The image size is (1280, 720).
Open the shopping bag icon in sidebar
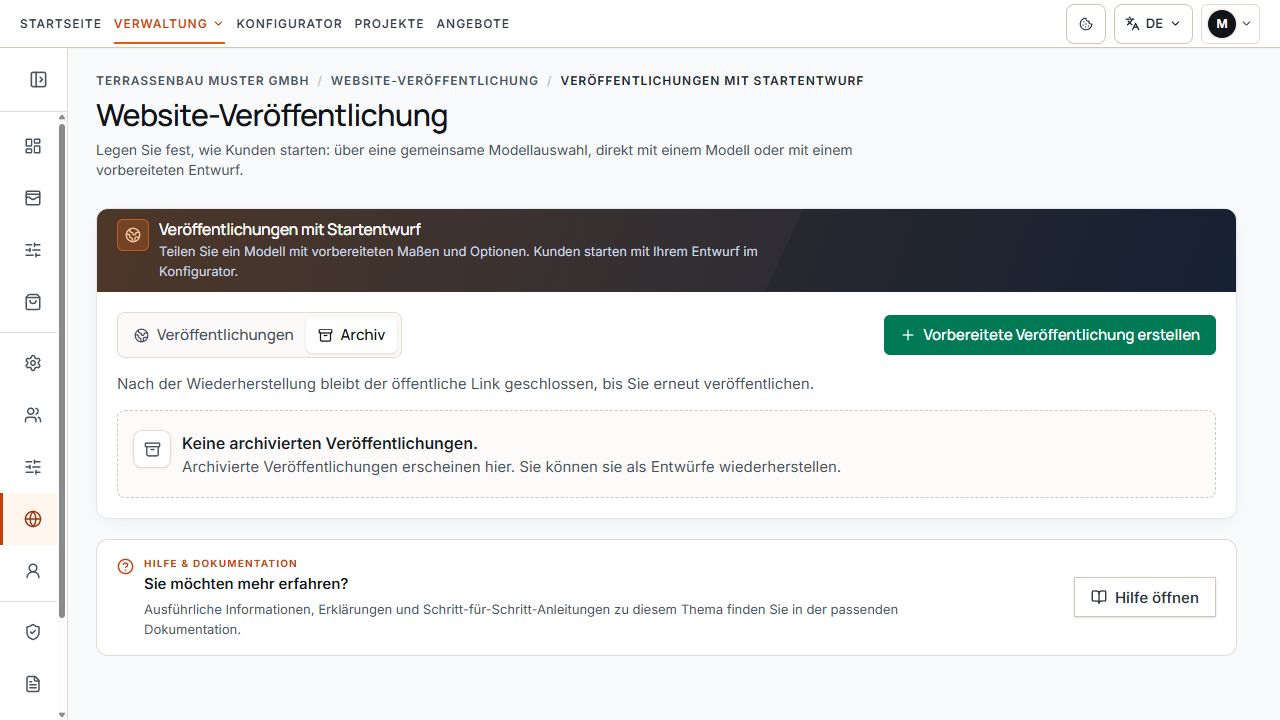(33, 302)
